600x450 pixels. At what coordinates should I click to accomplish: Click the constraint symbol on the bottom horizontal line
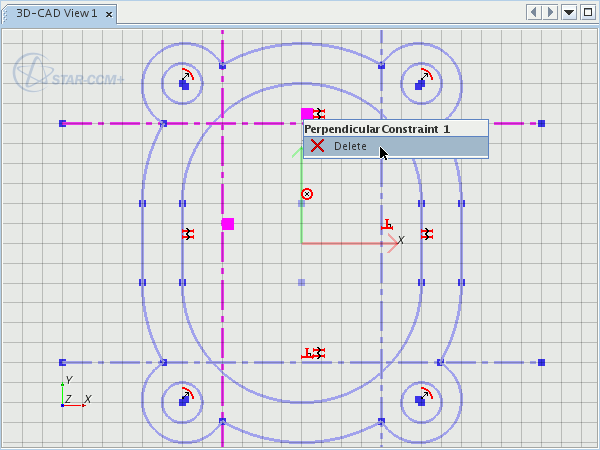tap(314, 353)
